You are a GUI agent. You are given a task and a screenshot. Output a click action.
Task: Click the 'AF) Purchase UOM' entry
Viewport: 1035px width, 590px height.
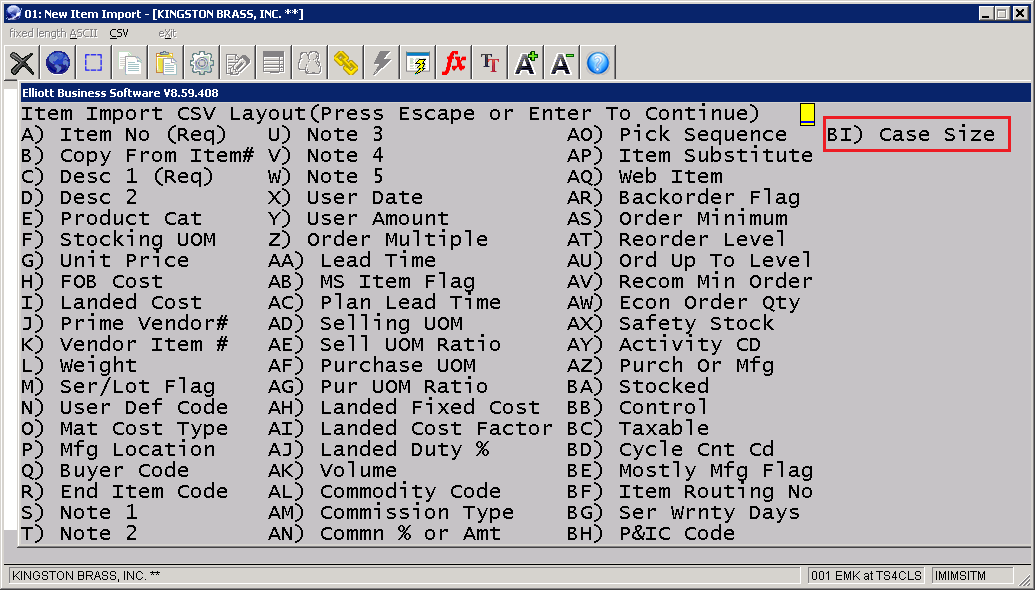372,366
